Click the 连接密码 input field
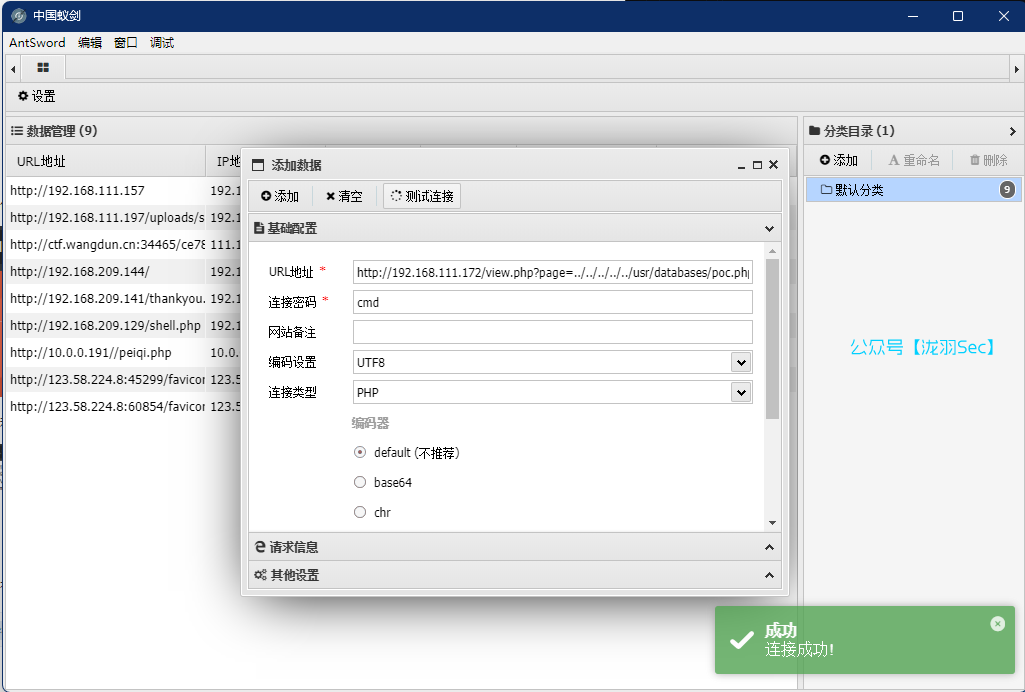This screenshot has width=1025, height=692. click(552, 302)
